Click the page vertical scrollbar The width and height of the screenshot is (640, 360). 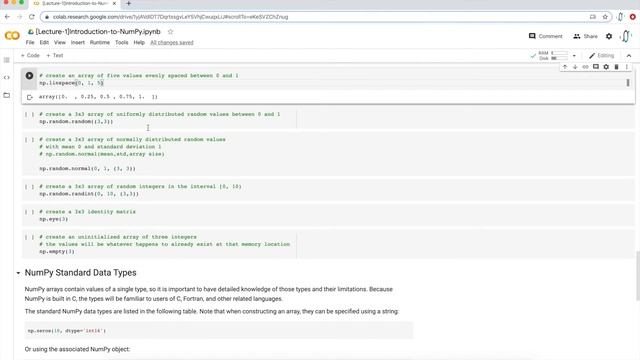pos(638,276)
